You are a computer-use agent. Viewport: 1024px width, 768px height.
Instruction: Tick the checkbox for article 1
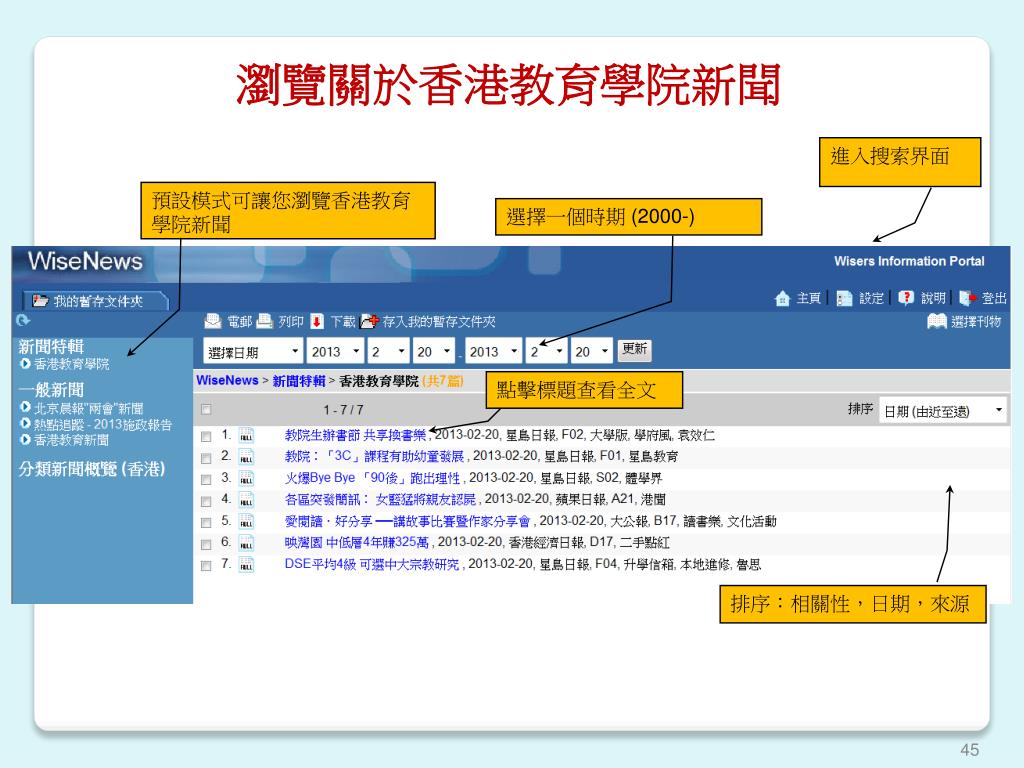coord(206,436)
